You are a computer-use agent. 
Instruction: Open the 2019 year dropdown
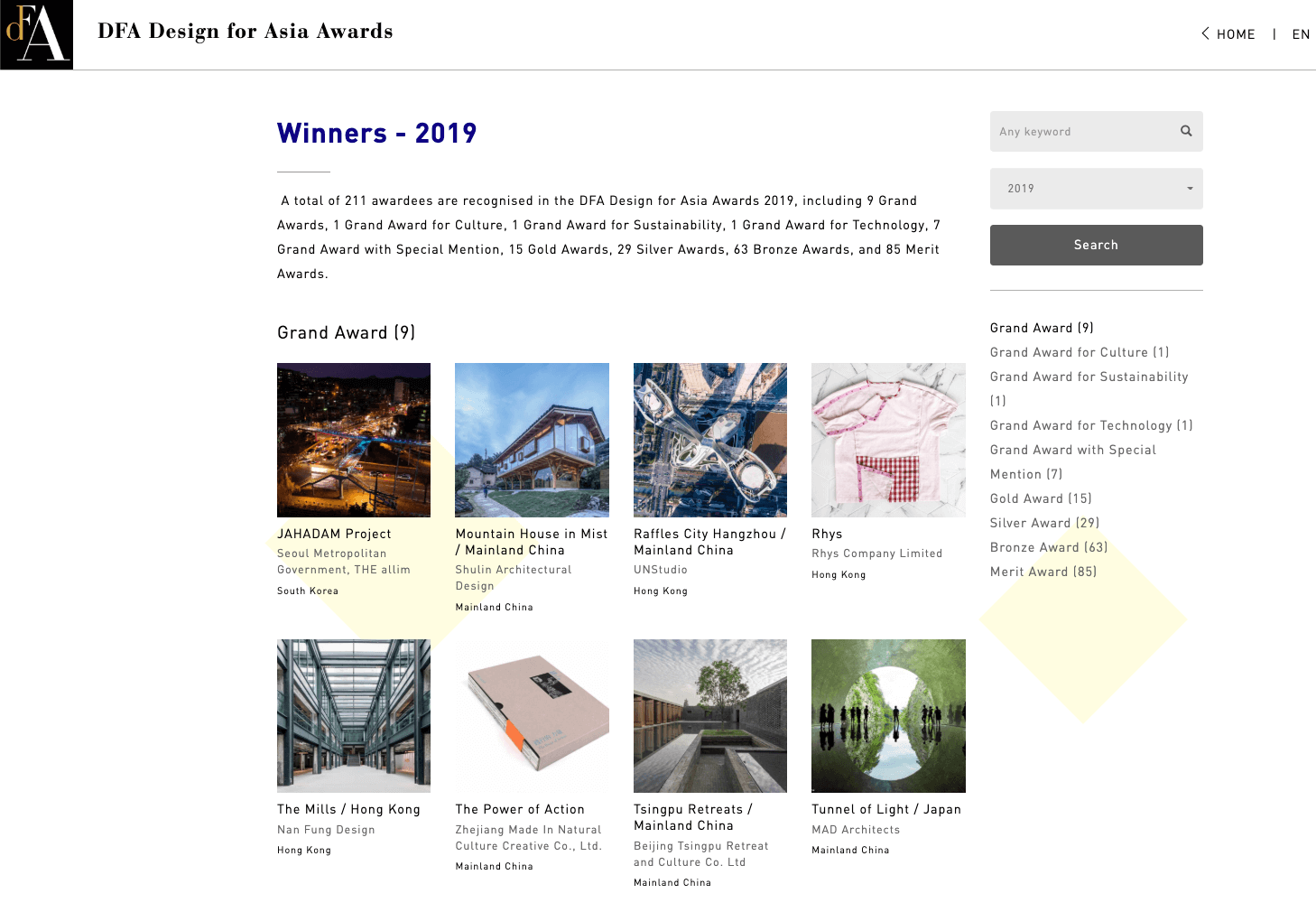1096,189
